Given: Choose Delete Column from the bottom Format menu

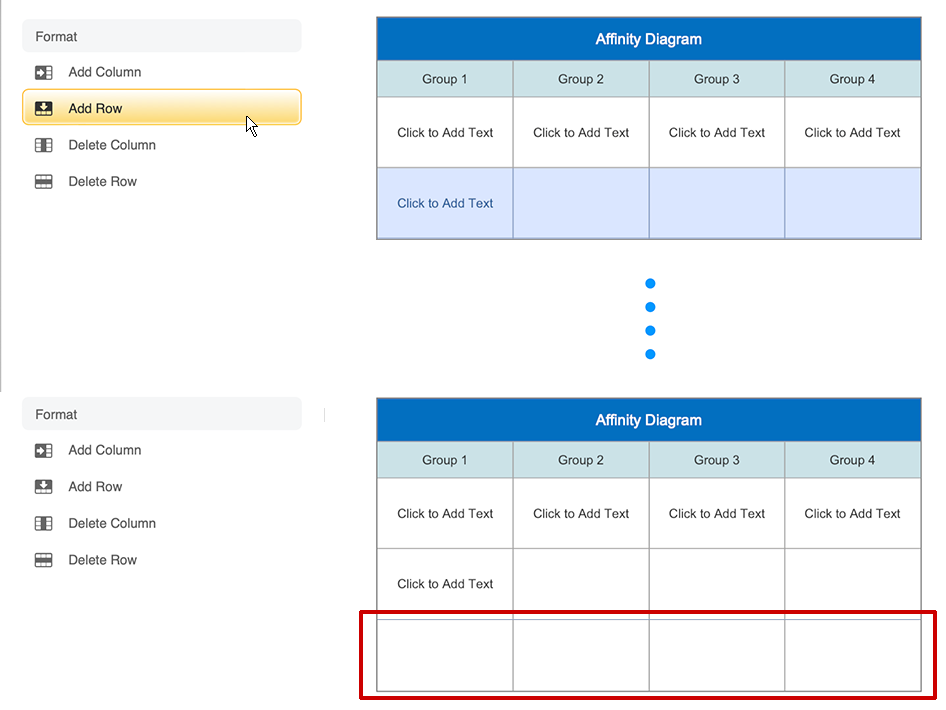Looking at the screenshot, I should 112,523.
